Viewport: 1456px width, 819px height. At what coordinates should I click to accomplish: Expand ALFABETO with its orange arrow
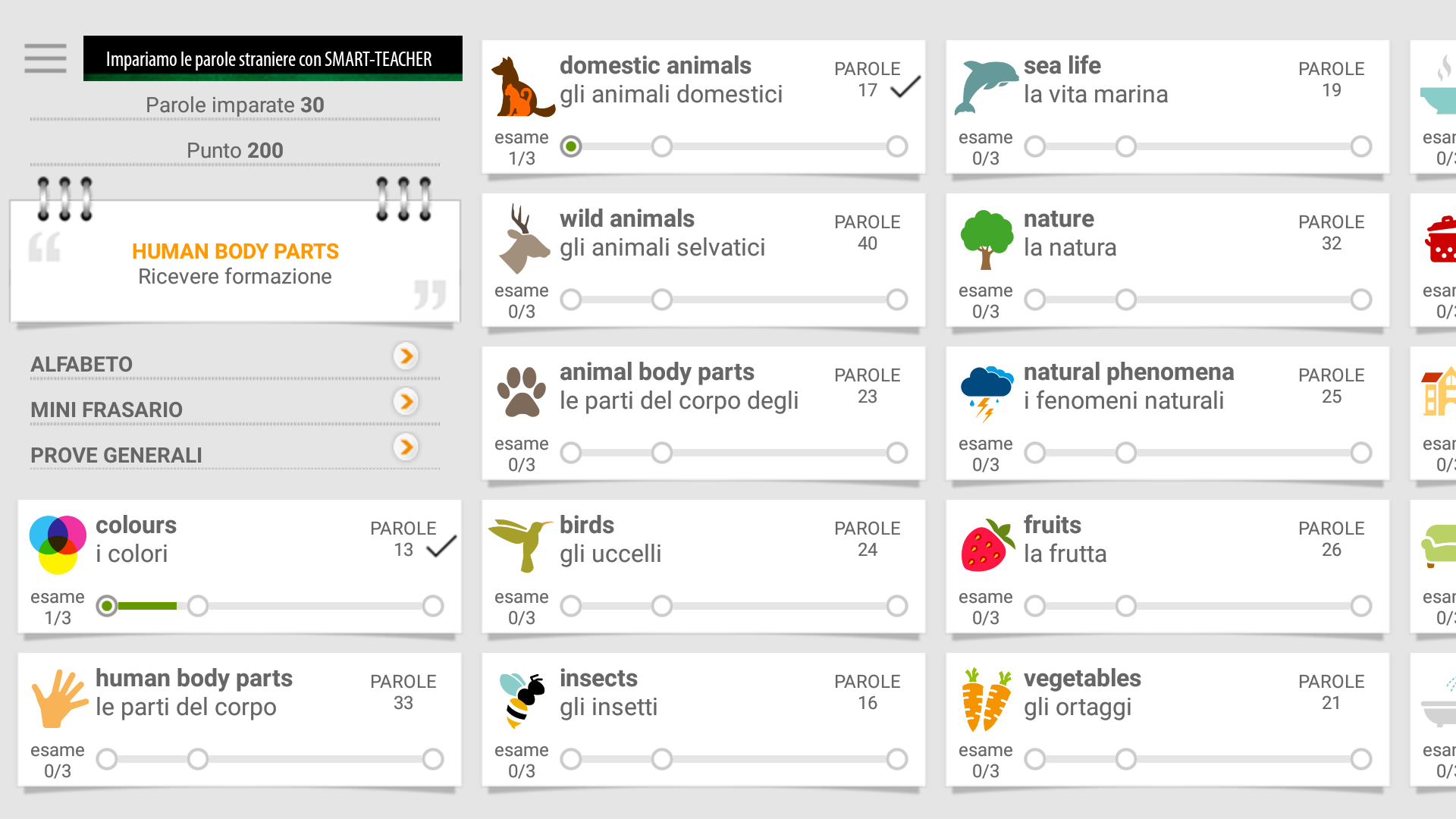[x=406, y=356]
